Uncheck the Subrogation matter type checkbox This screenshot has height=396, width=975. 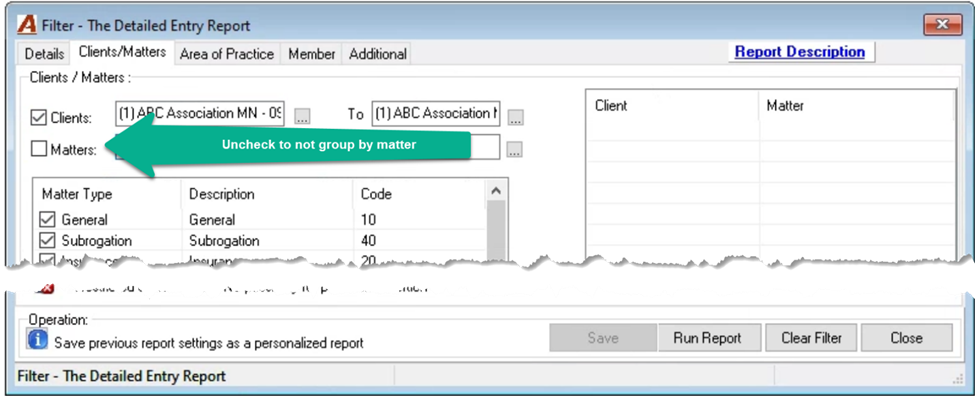click(47, 241)
